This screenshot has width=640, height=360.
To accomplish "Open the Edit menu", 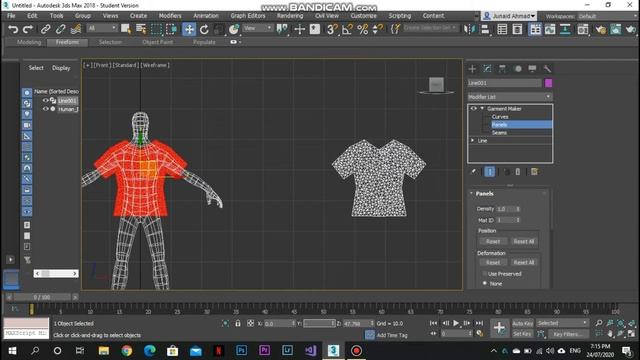I will (x=32, y=16).
